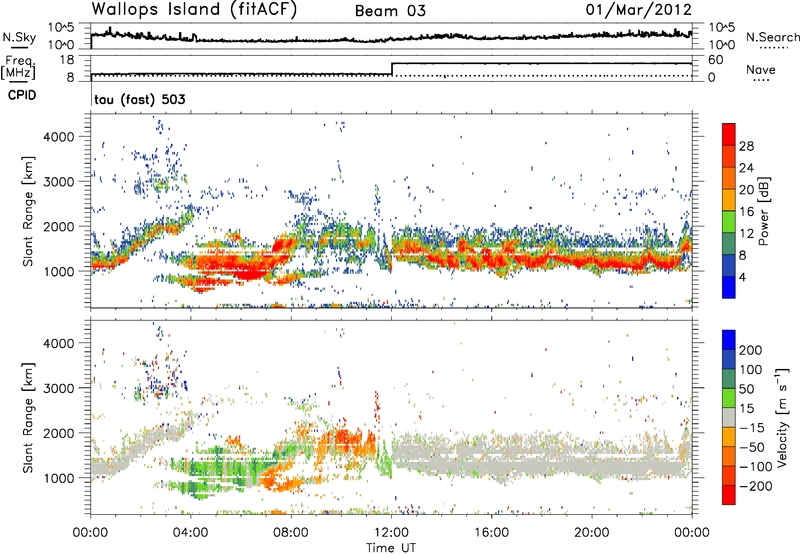This screenshot has height=554, width=800.
Task: Click the solid line sample under N.Sky
Action: pos(18,47)
